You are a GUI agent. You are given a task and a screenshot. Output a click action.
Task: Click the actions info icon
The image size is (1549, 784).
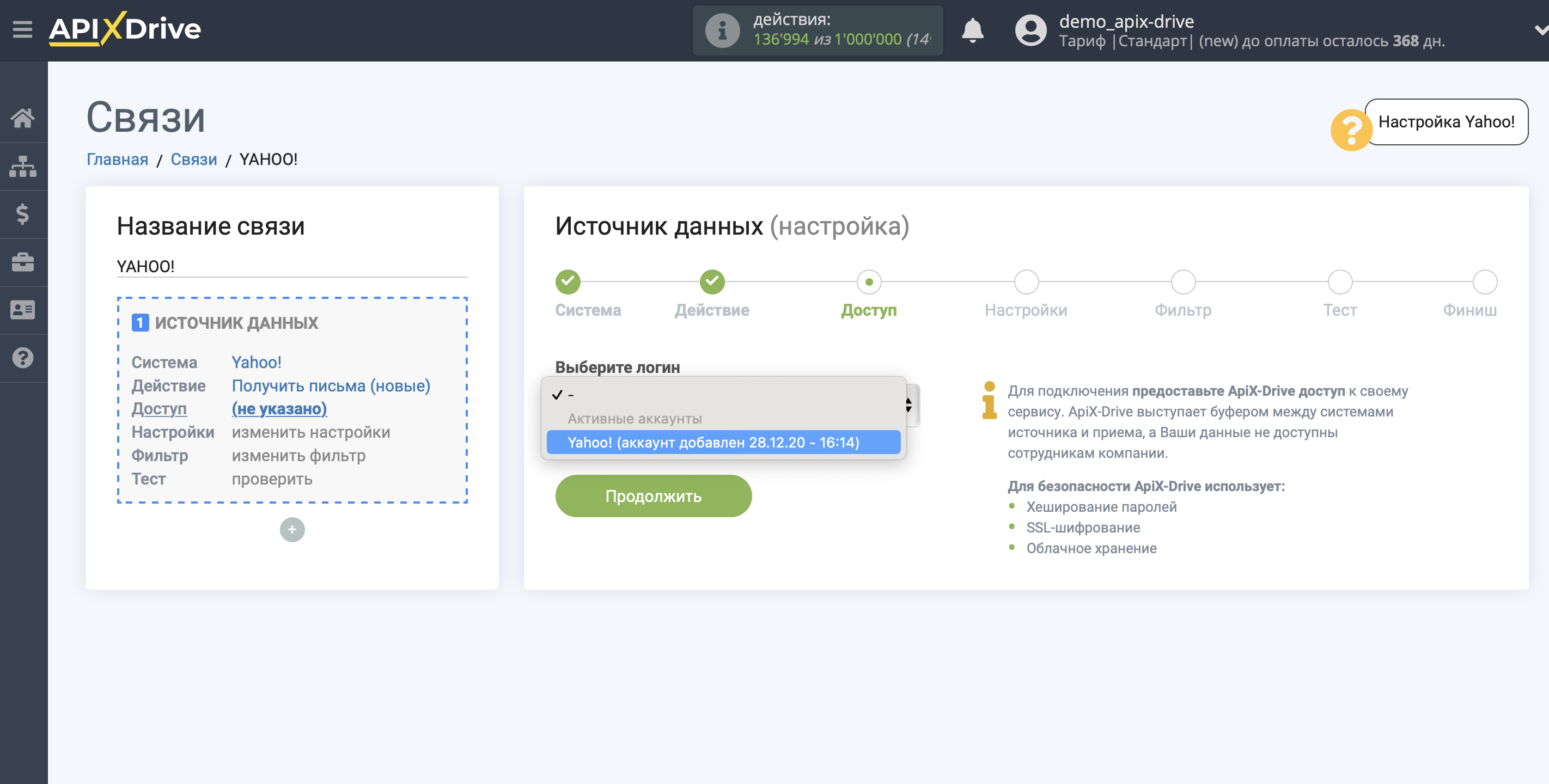point(722,30)
